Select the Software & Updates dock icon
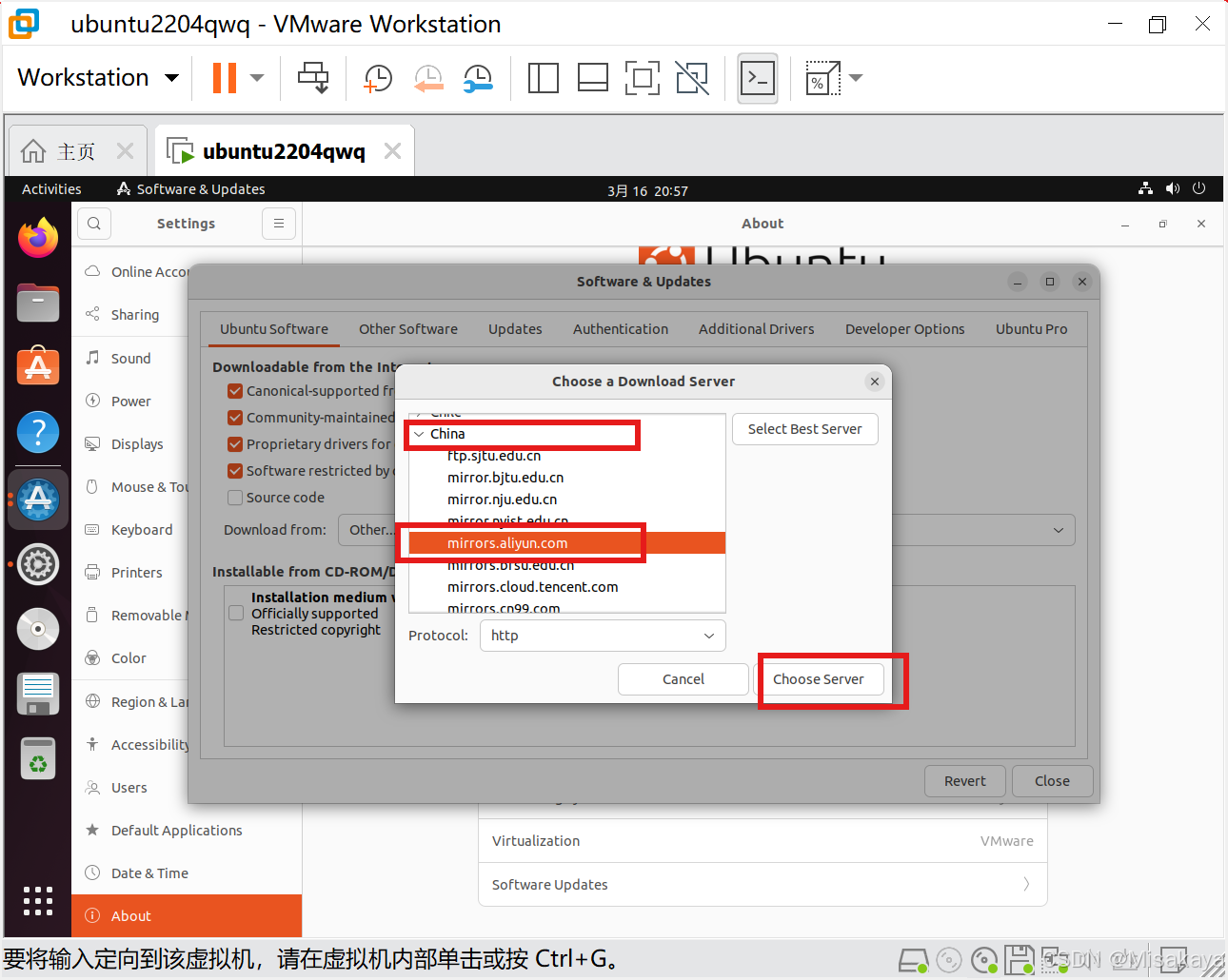1228x980 pixels. click(38, 499)
